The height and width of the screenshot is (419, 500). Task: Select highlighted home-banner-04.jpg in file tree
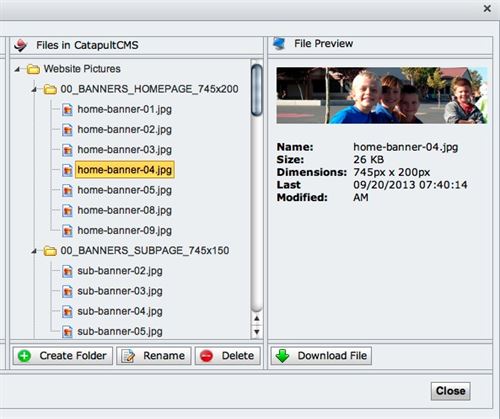pyautogui.click(x=125, y=170)
